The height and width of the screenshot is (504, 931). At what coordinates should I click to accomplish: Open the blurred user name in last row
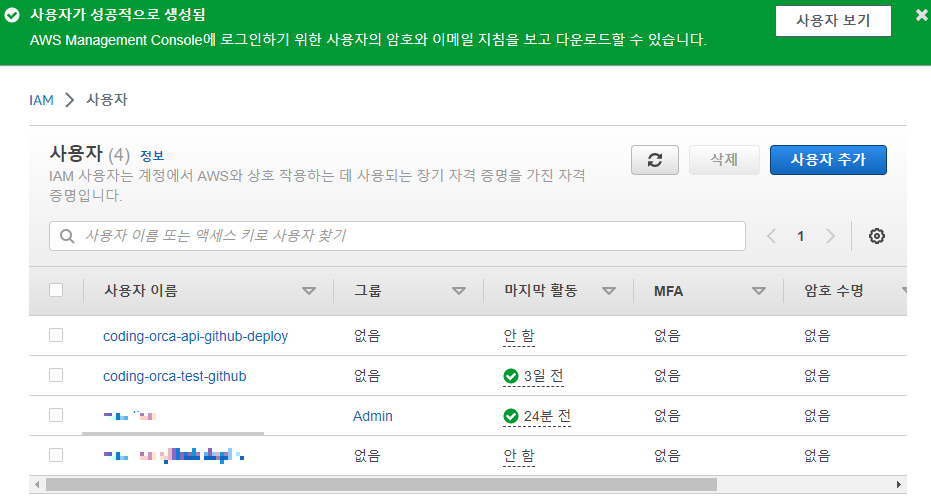point(174,456)
